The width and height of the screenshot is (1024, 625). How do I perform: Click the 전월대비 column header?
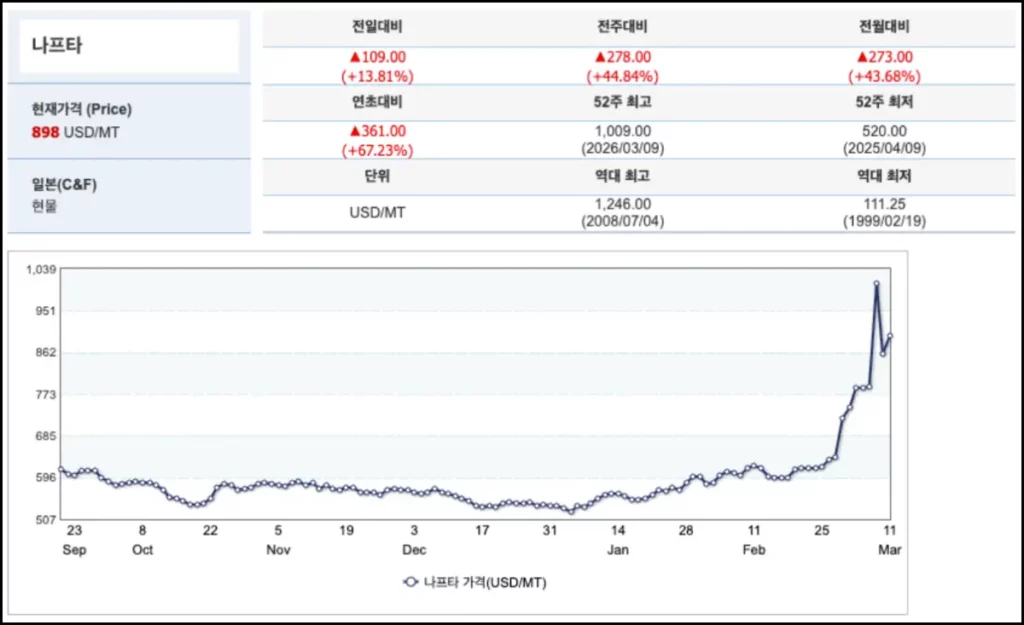tap(884, 26)
